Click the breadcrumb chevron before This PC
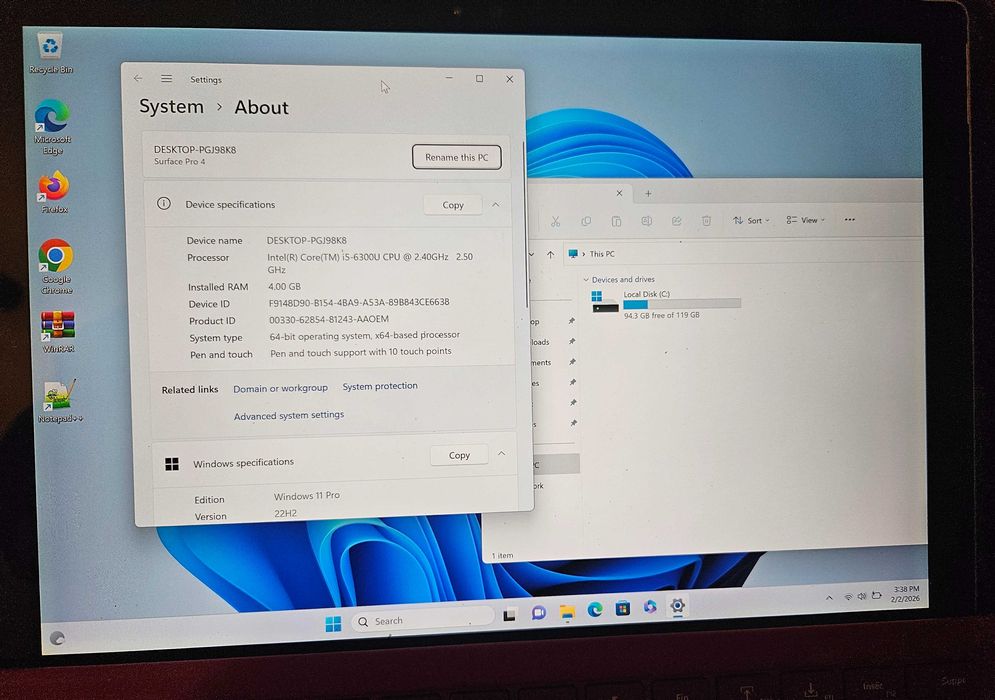Screen dimensions: 995x700 [584, 254]
